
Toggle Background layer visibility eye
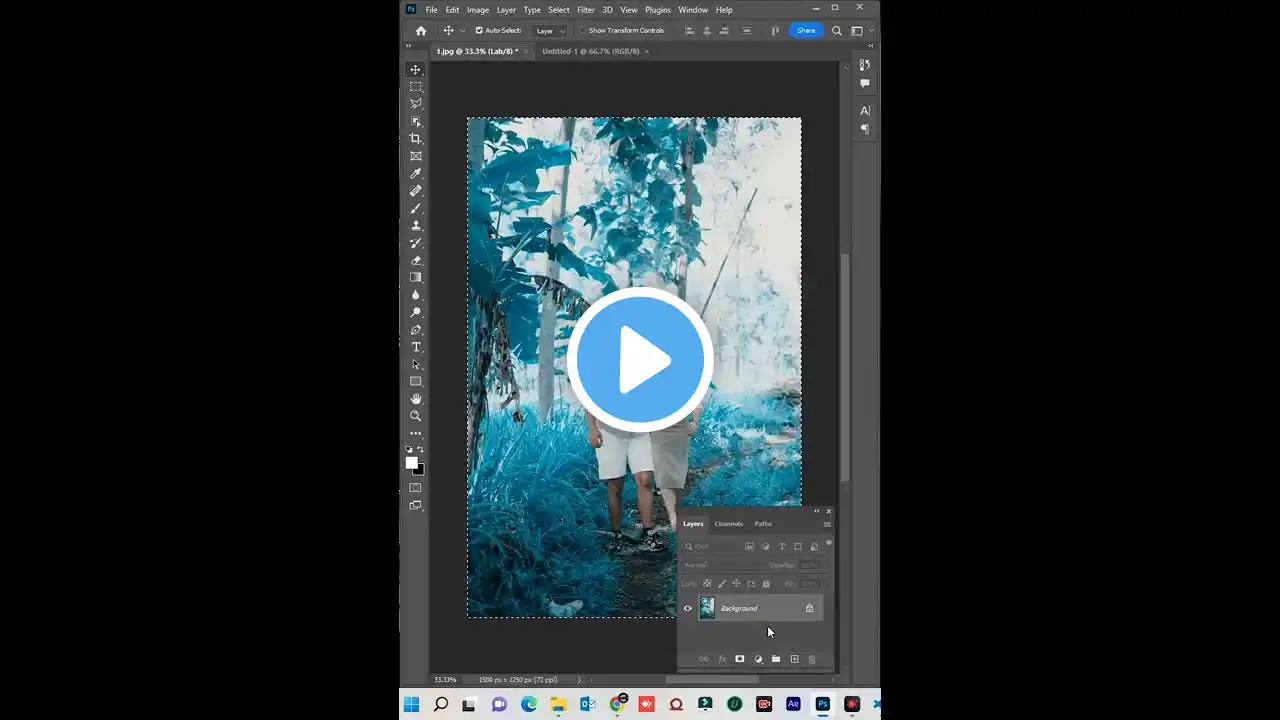(688, 608)
